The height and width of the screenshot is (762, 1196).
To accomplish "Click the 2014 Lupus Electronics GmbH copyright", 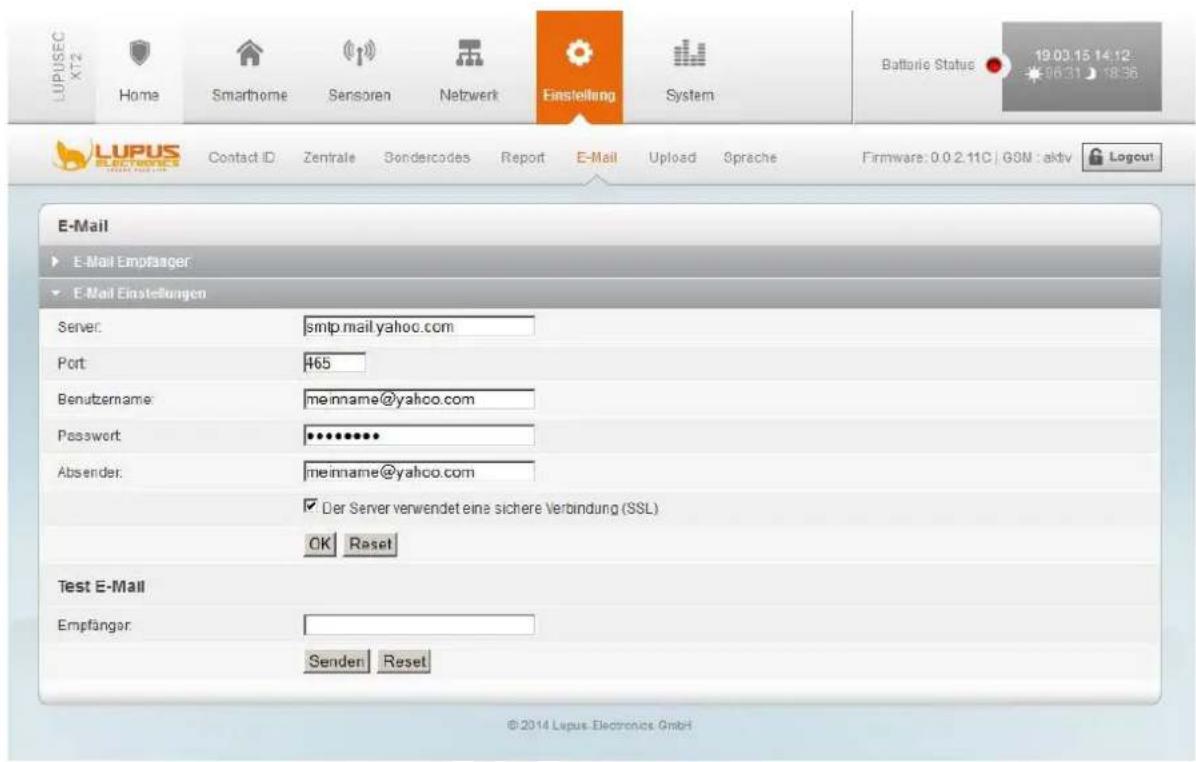I will click(x=600, y=725).
